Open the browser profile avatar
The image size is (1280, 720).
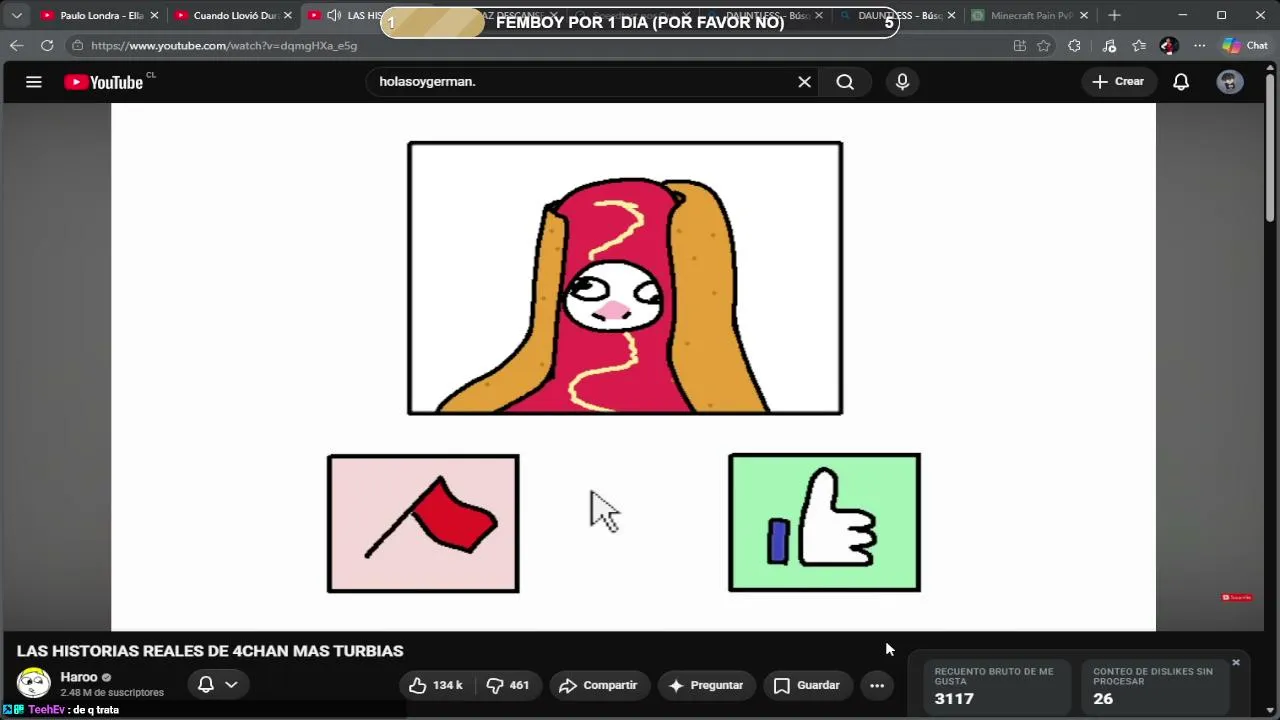1169,46
